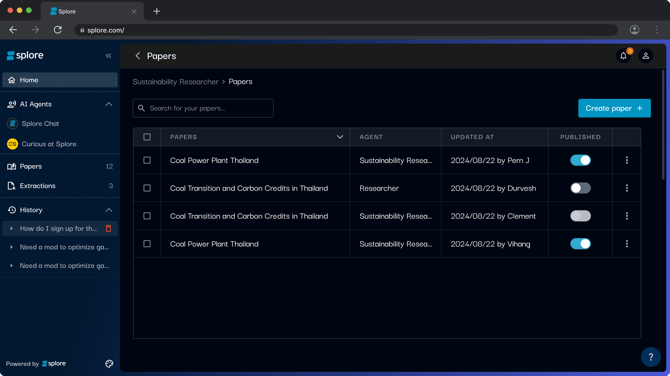
Task: Click the splore logo in the sidebar
Action: 25,56
